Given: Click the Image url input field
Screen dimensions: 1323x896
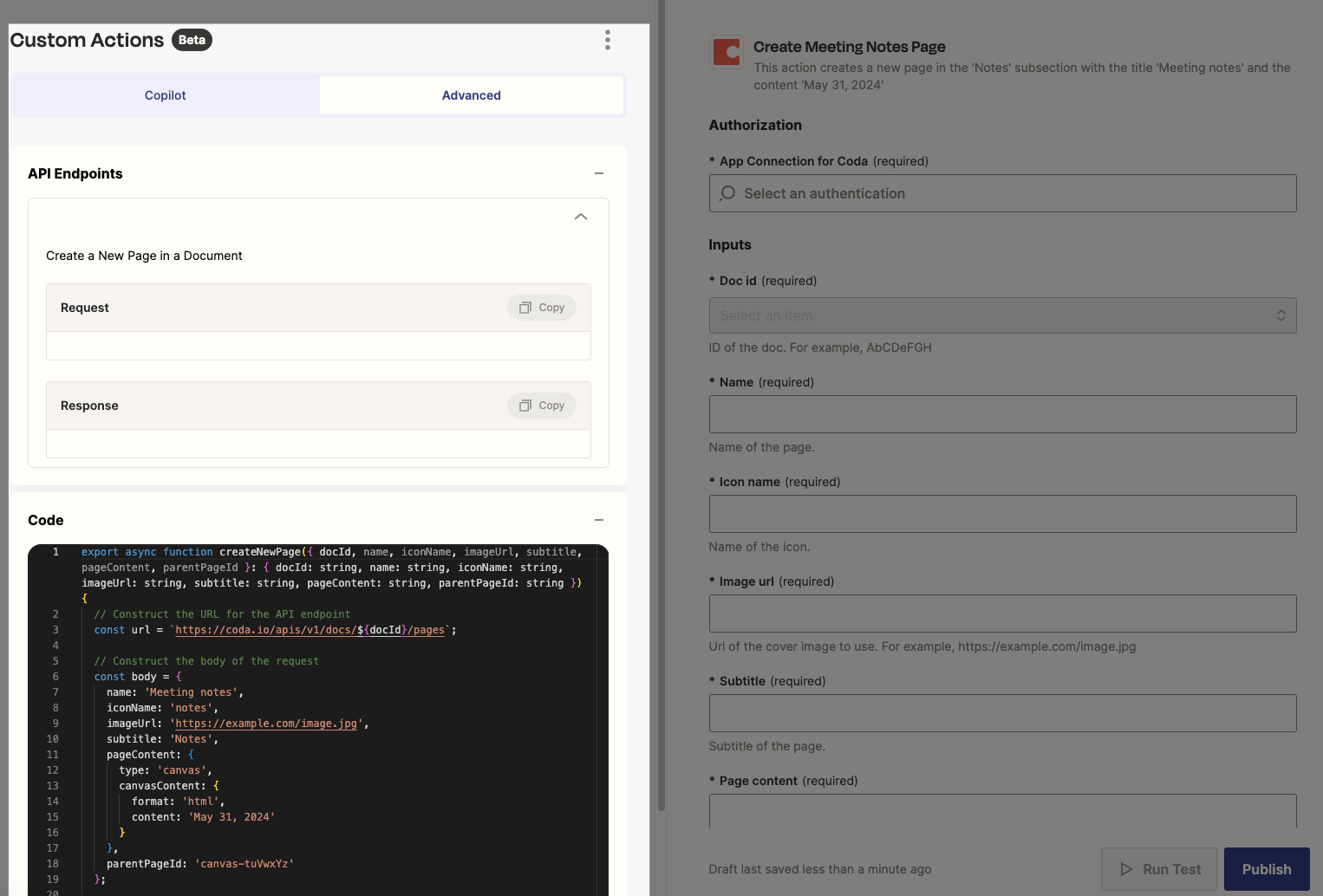Looking at the screenshot, I should tap(1002, 614).
